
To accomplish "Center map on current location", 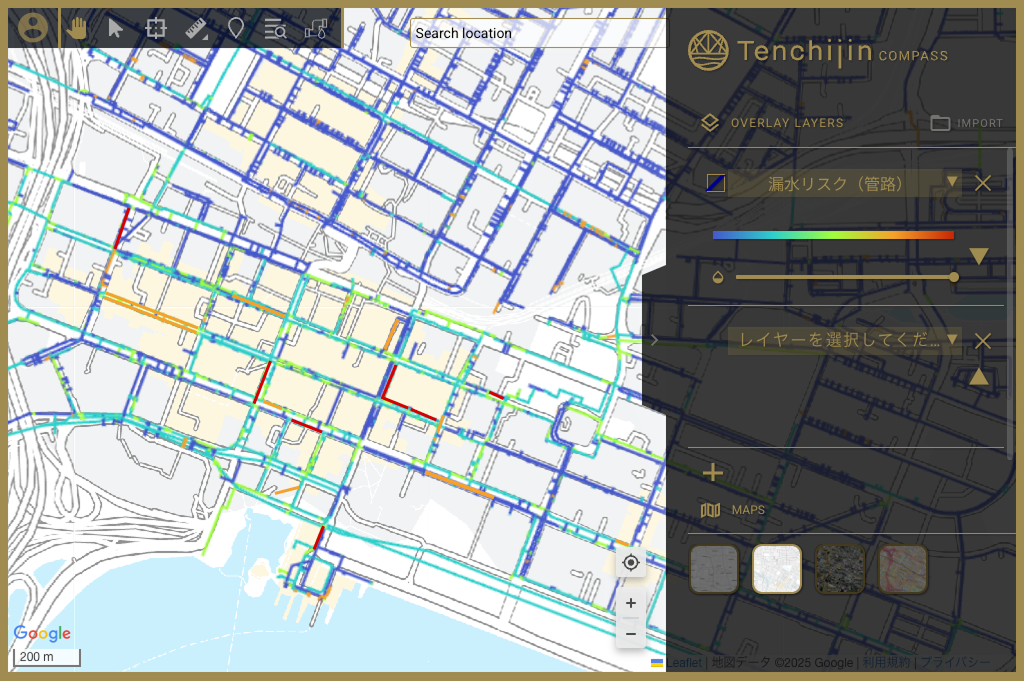I will coord(631,562).
